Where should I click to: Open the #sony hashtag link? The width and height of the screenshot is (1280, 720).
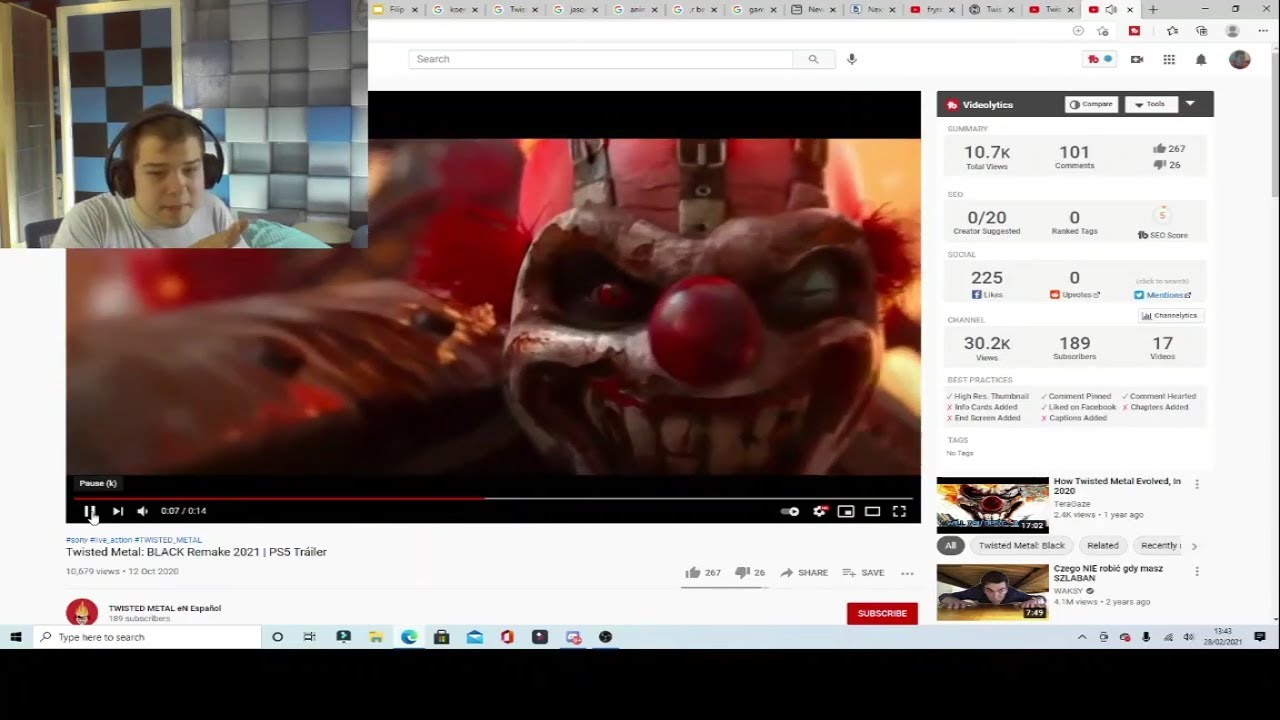coord(76,540)
